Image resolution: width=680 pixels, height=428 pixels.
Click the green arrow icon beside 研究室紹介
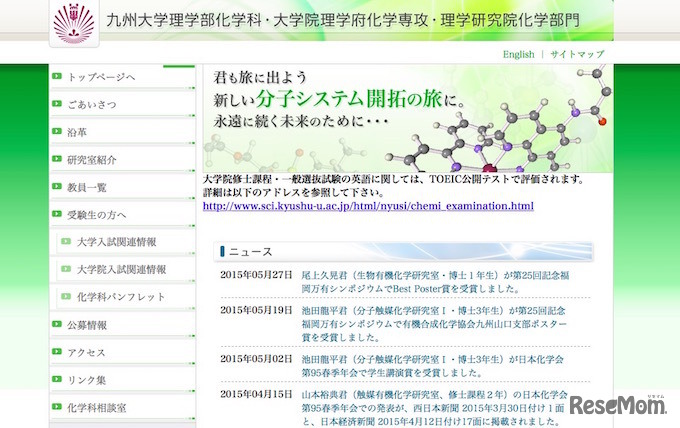(57, 159)
